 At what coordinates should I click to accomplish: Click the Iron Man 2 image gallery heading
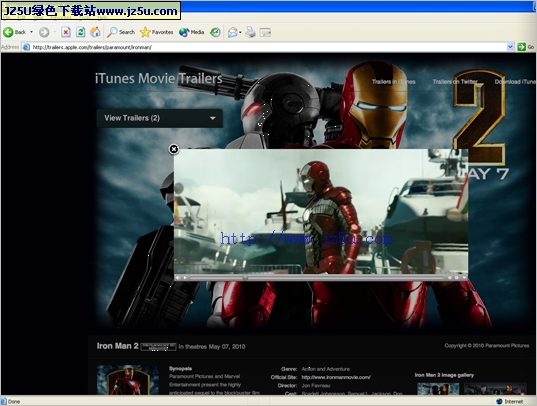point(444,375)
